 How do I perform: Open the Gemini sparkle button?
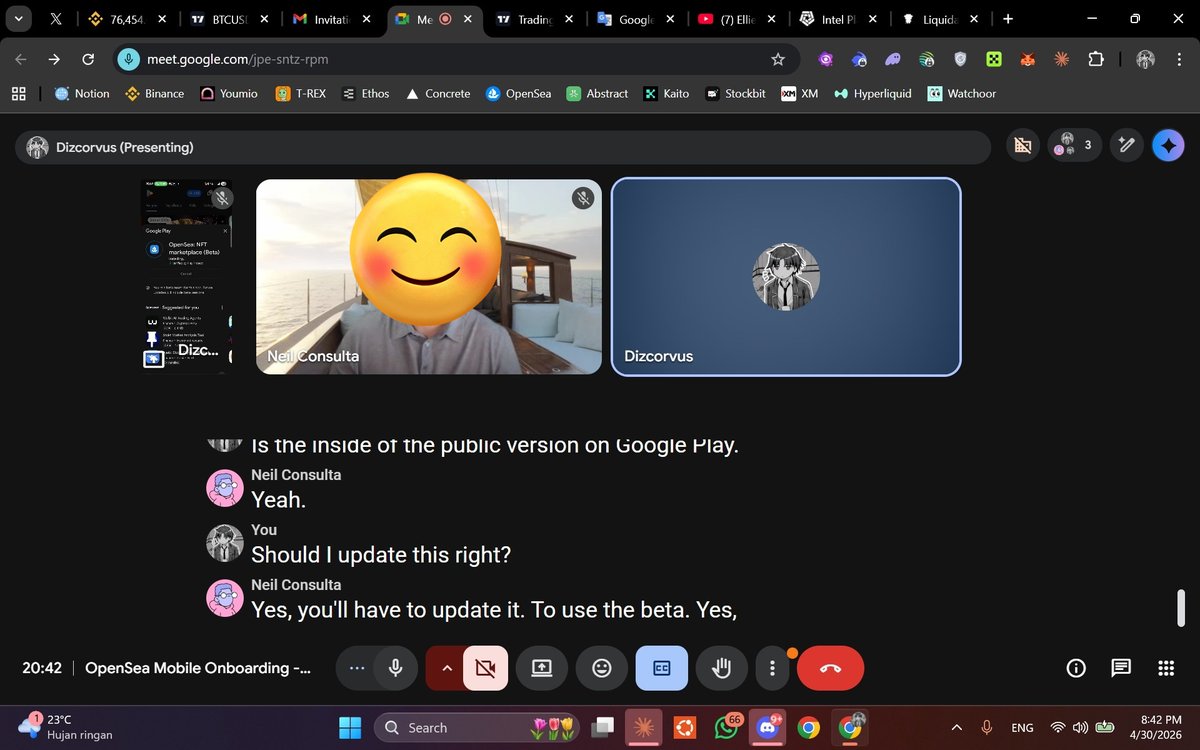tap(1168, 146)
